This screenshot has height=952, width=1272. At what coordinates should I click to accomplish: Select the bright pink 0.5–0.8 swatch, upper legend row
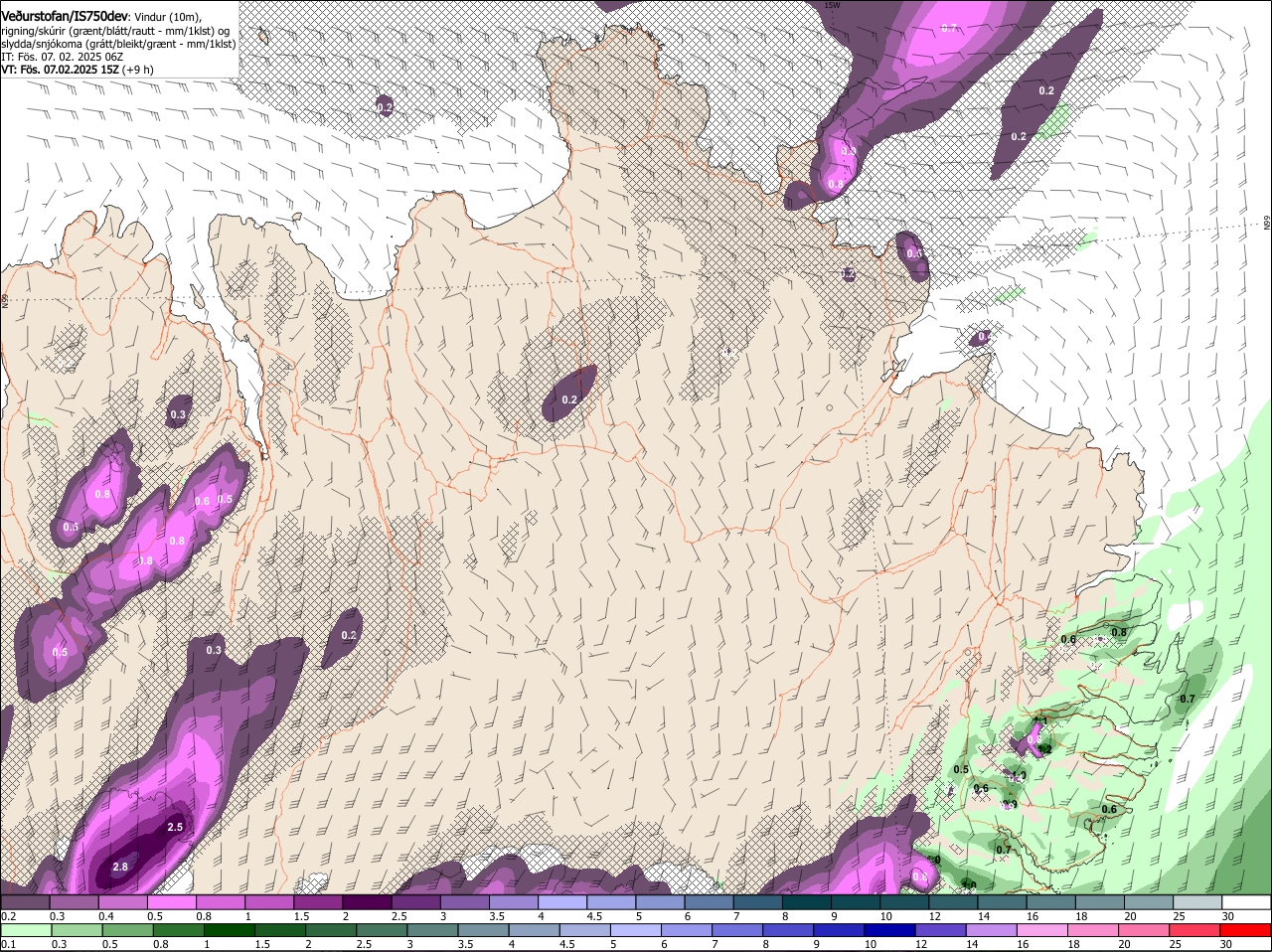172,902
